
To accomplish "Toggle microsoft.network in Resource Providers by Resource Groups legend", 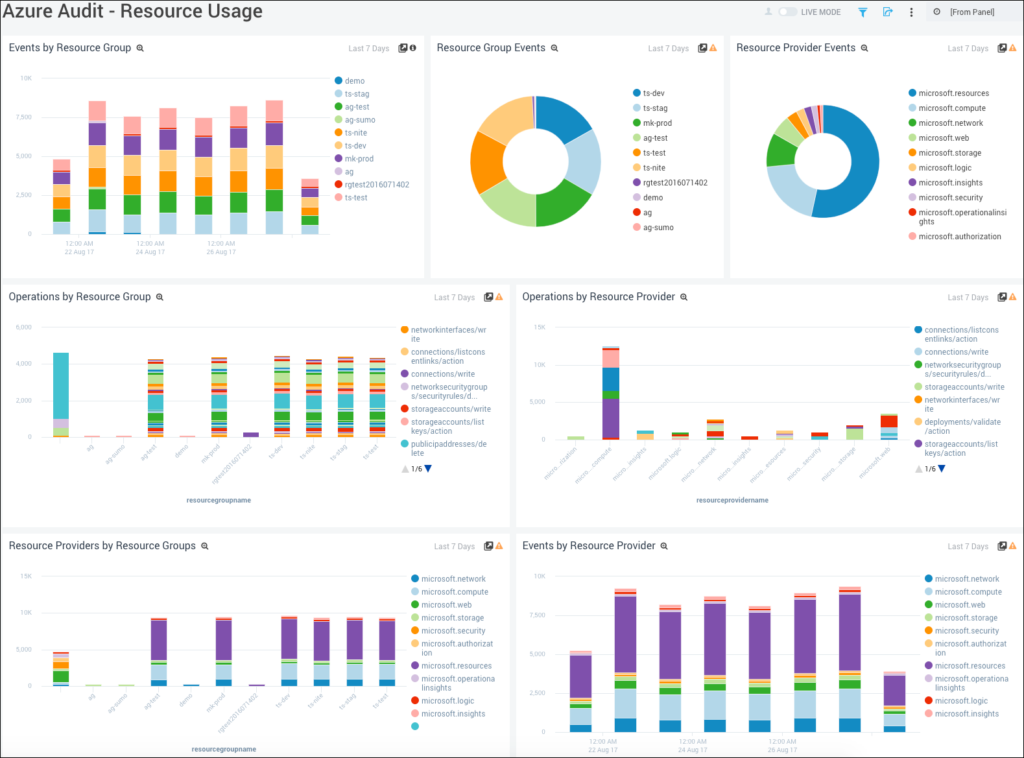I will tap(449, 579).
